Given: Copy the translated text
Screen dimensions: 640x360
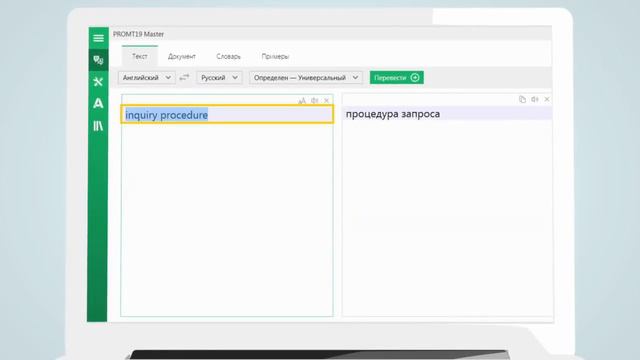Looking at the screenshot, I should [522, 99].
